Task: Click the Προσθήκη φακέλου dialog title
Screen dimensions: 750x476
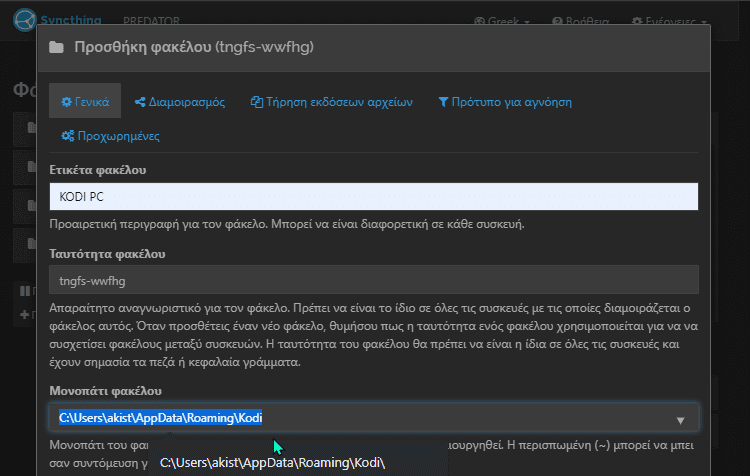Action: 194,47
